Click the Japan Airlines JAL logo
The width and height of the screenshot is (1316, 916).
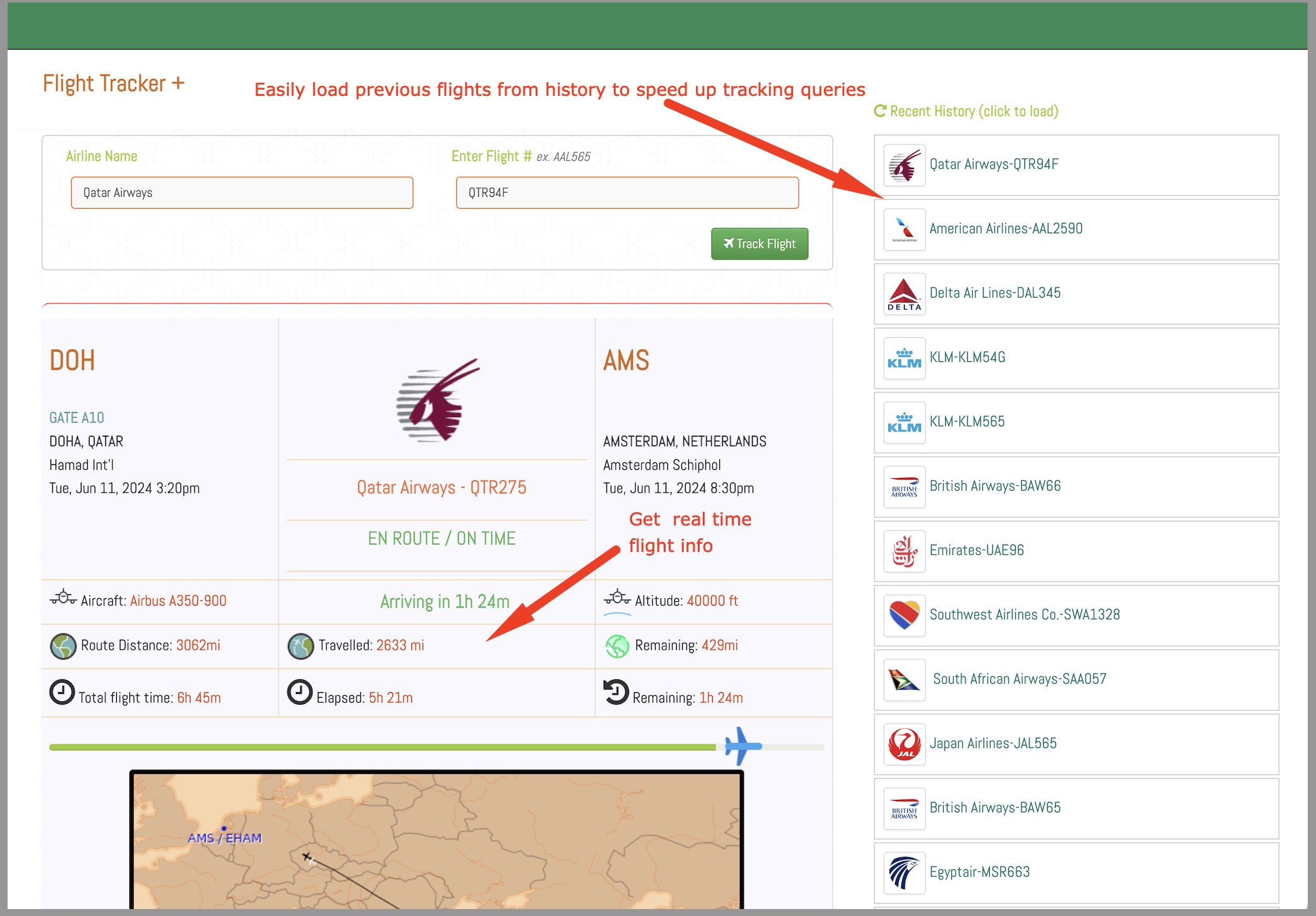point(904,744)
